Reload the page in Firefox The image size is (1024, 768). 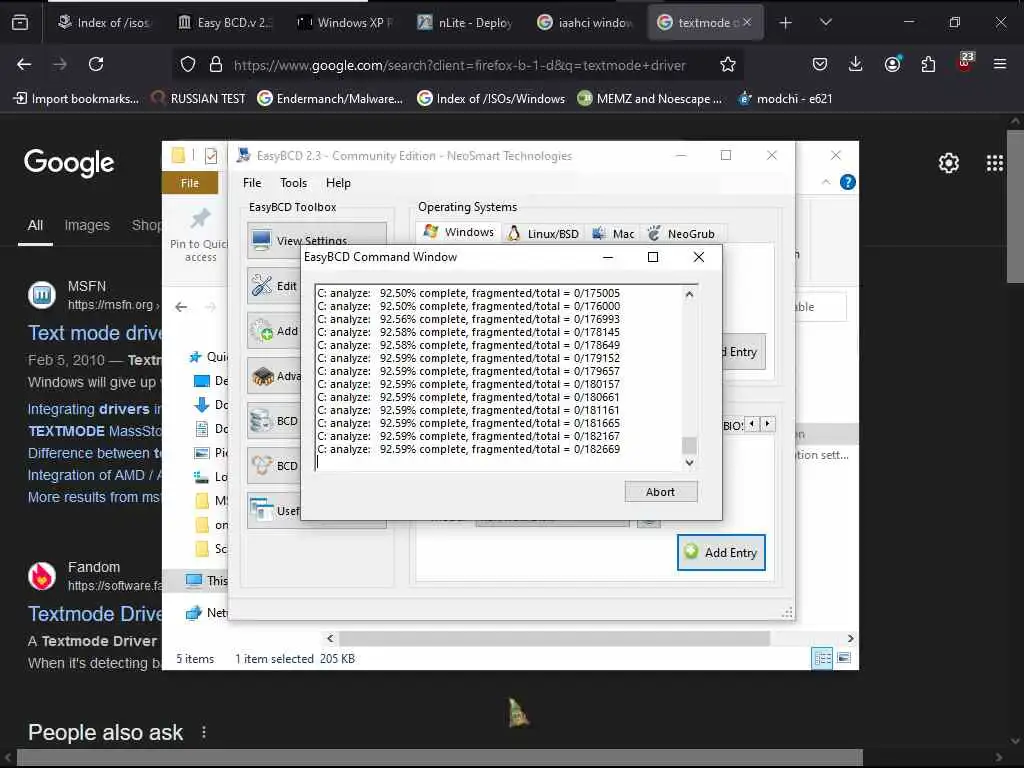pos(96,64)
